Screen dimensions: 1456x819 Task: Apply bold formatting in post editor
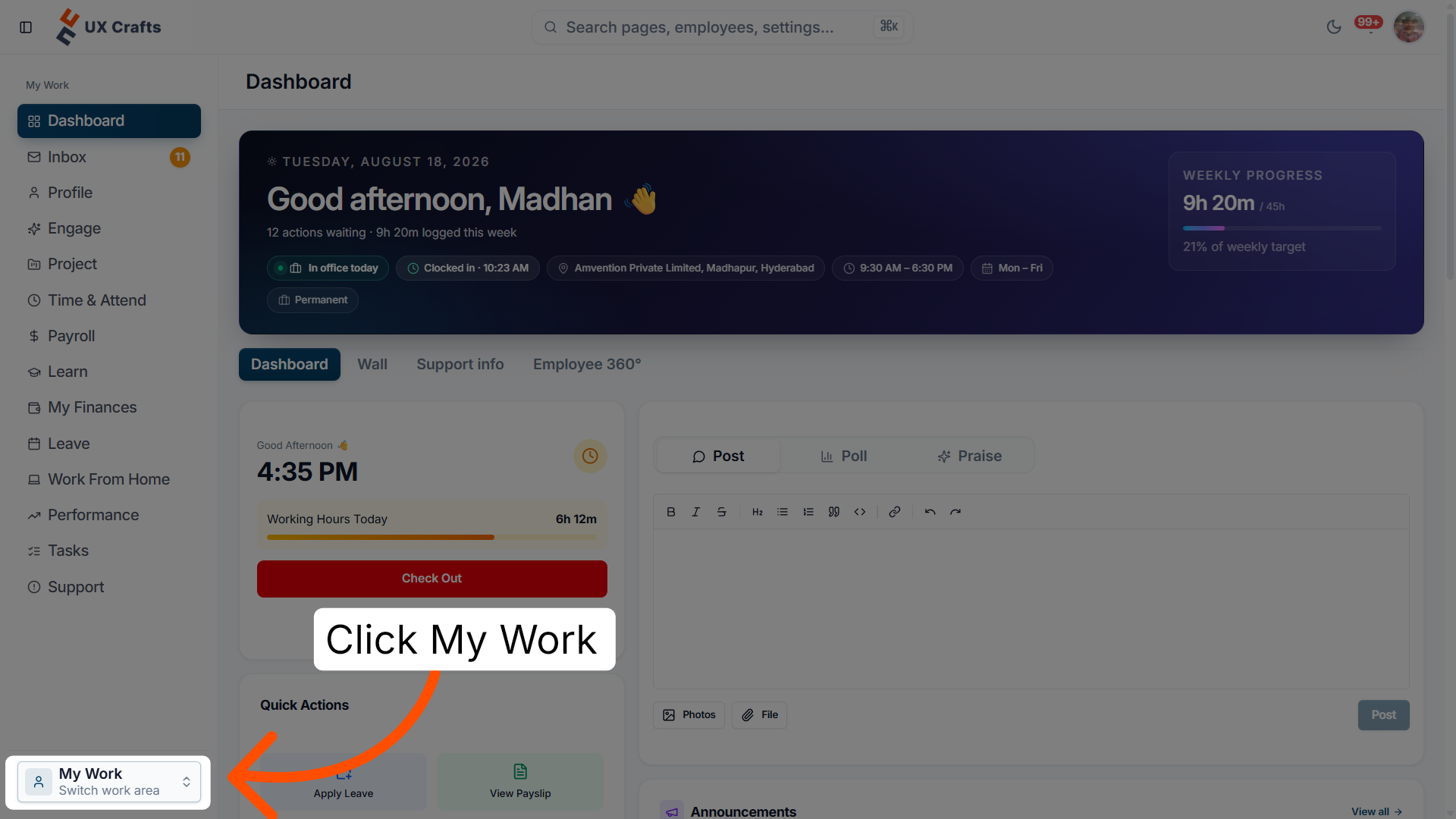click(x=670, y=512)
